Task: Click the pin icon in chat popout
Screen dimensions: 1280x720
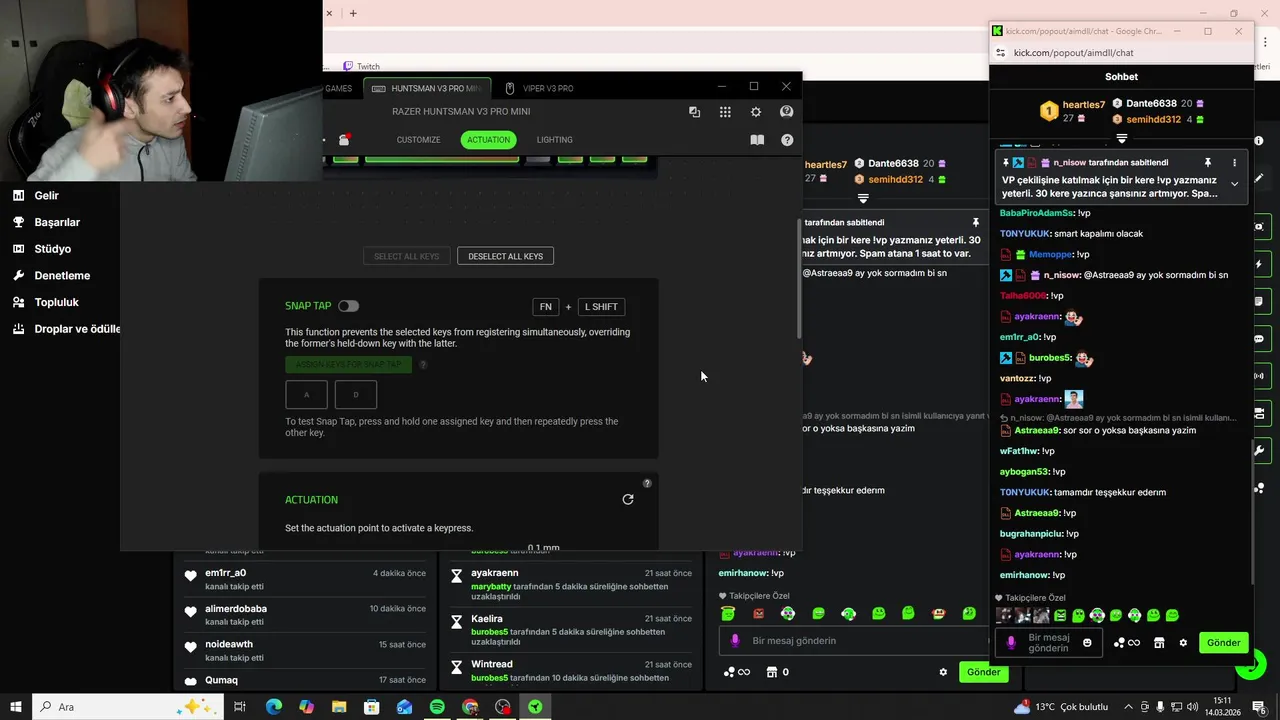Action: (1208, 162)
